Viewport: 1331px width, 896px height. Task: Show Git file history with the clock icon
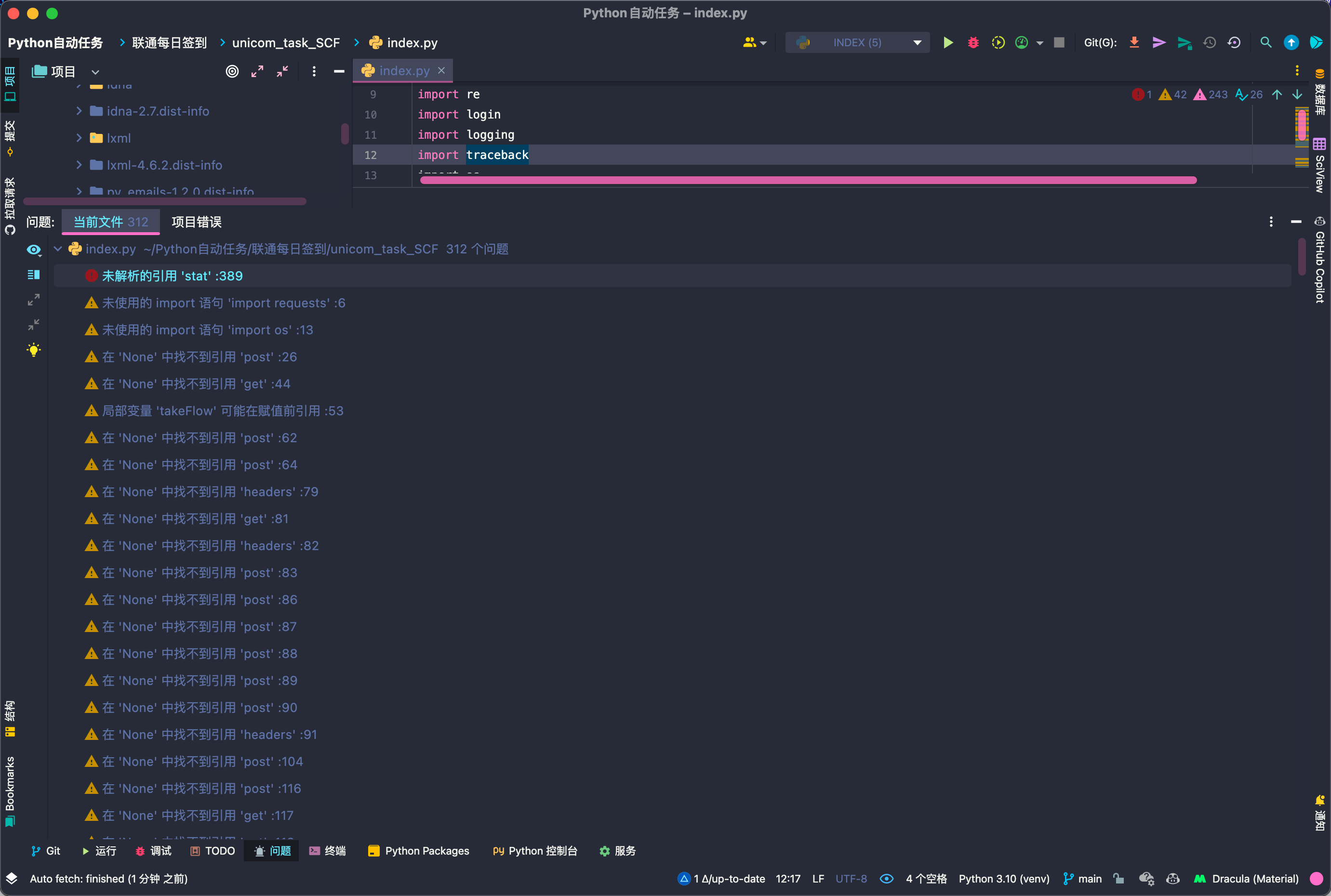click(1209, 43)
